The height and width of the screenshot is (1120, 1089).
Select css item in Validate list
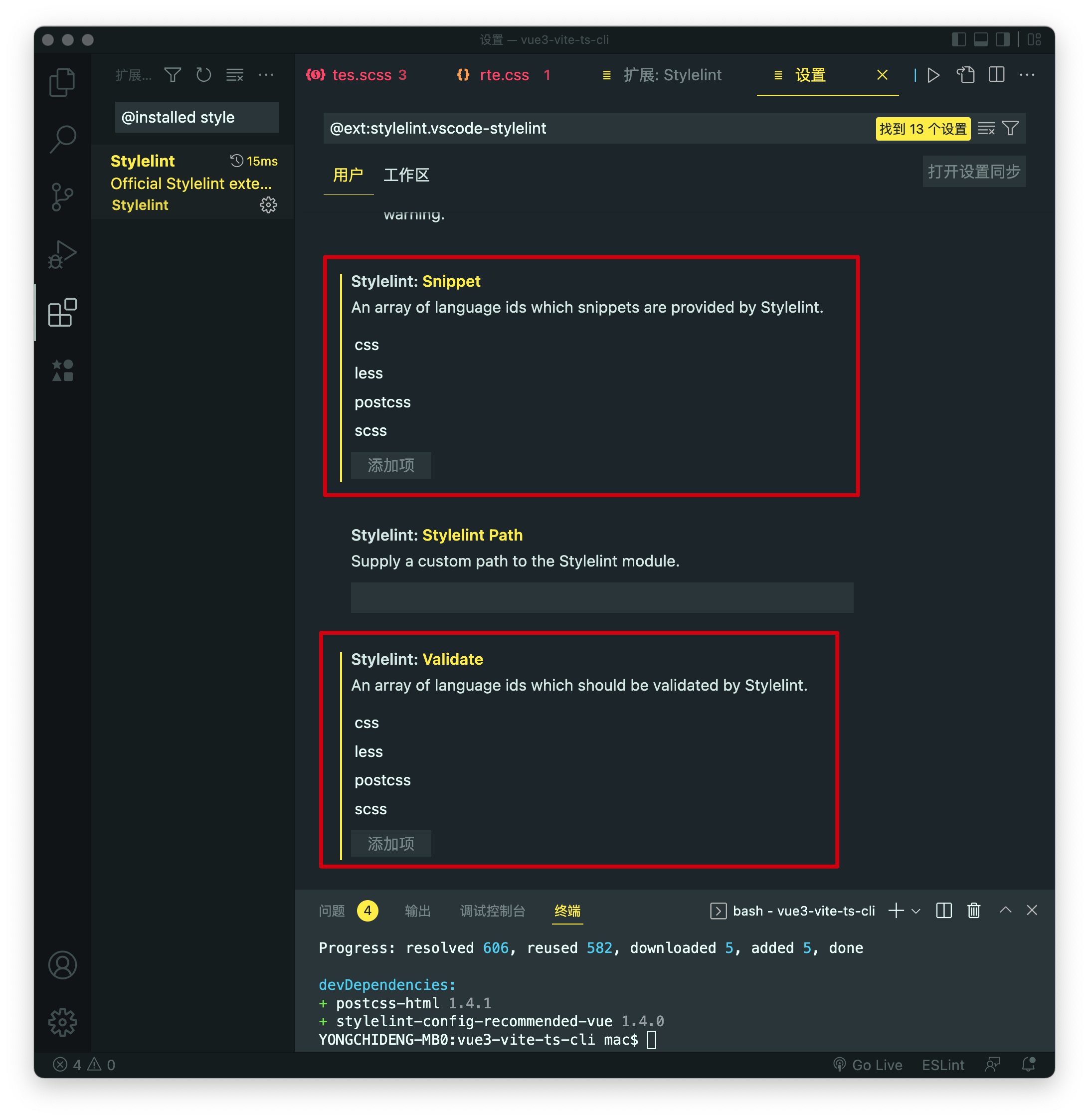point(366,723)
